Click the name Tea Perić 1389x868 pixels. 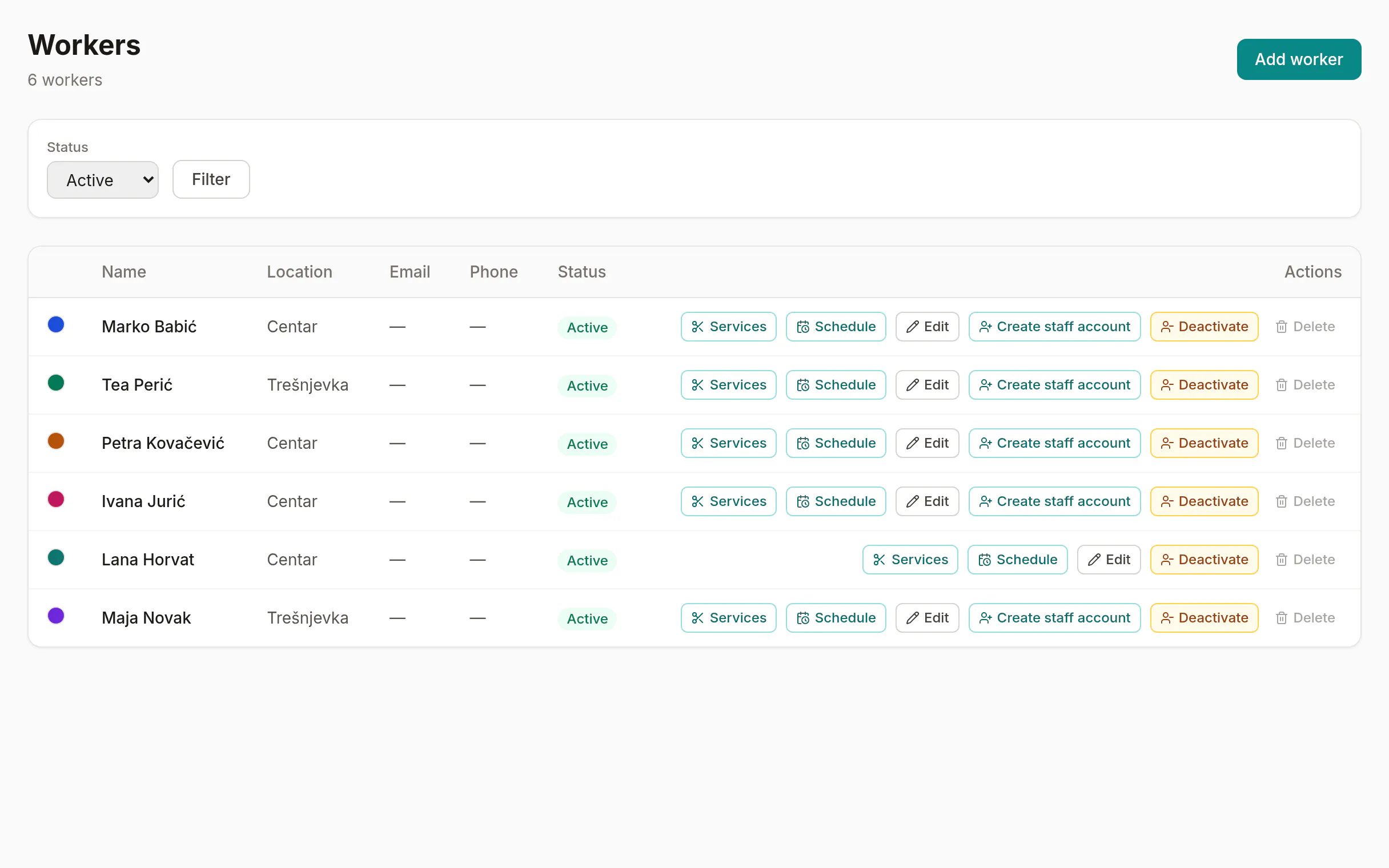(137, 385)
